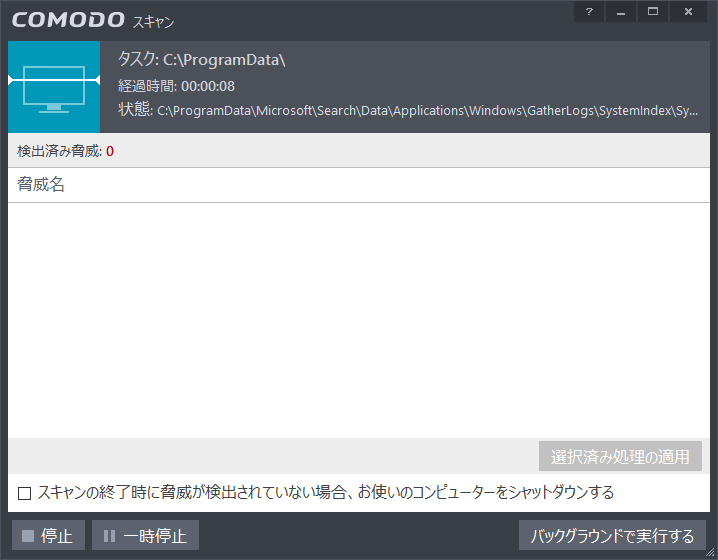This screenshot has width=718, height=560.
Task: Click the window resize grip
Action: coord(711,553)
